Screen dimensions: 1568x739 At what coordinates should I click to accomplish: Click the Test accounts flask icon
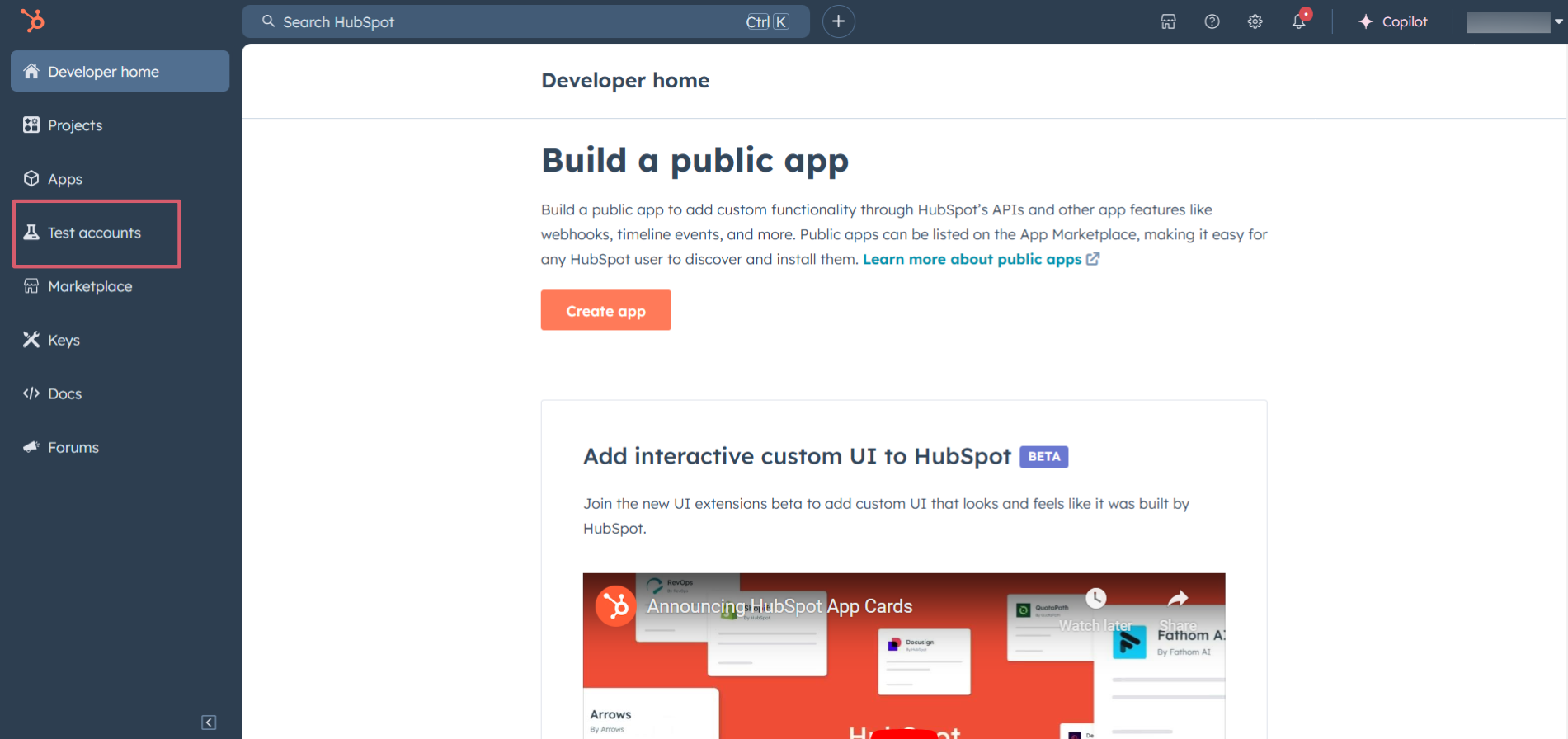point(31,232)
